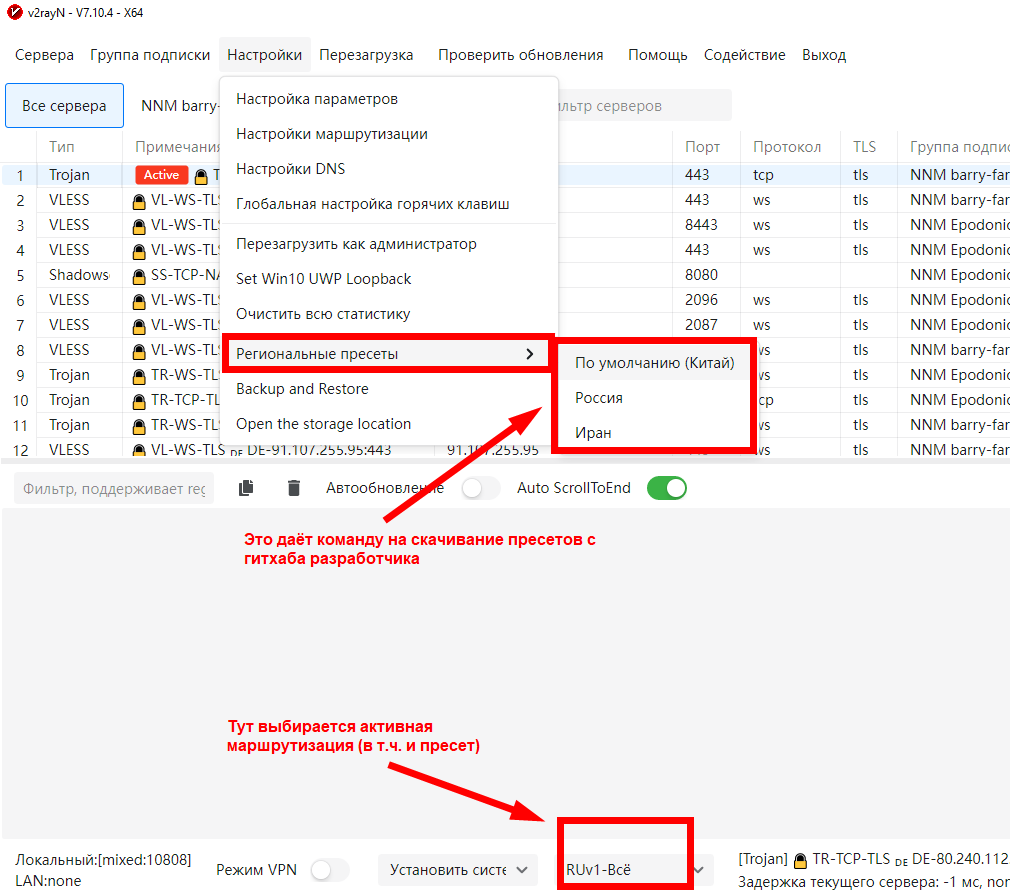Viewport: 1010px width, 894px height.
Task: Copy log contents with the copy icon
Action: (246, 488)
